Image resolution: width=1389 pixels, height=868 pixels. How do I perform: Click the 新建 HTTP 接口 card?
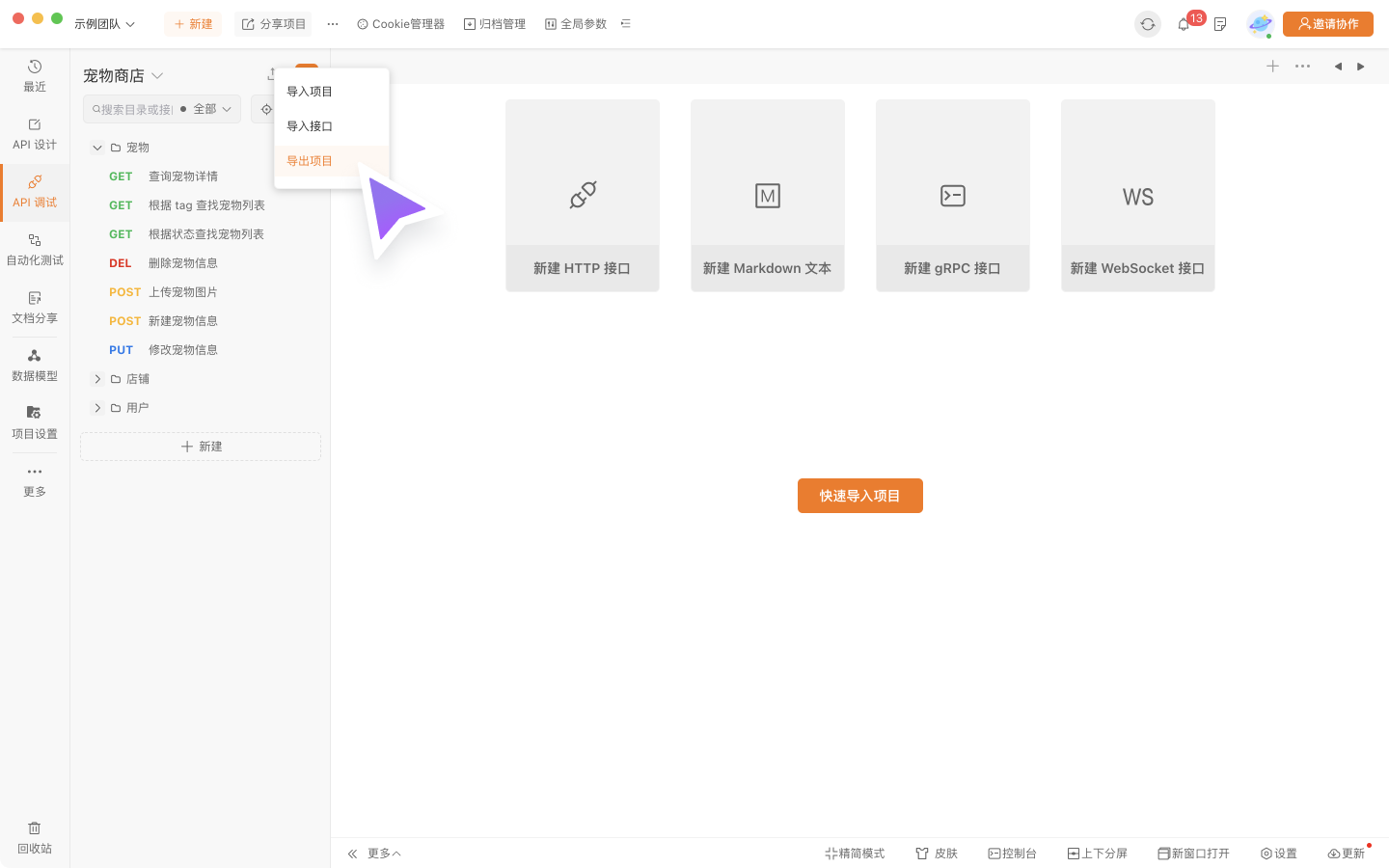tap(583, 196)
